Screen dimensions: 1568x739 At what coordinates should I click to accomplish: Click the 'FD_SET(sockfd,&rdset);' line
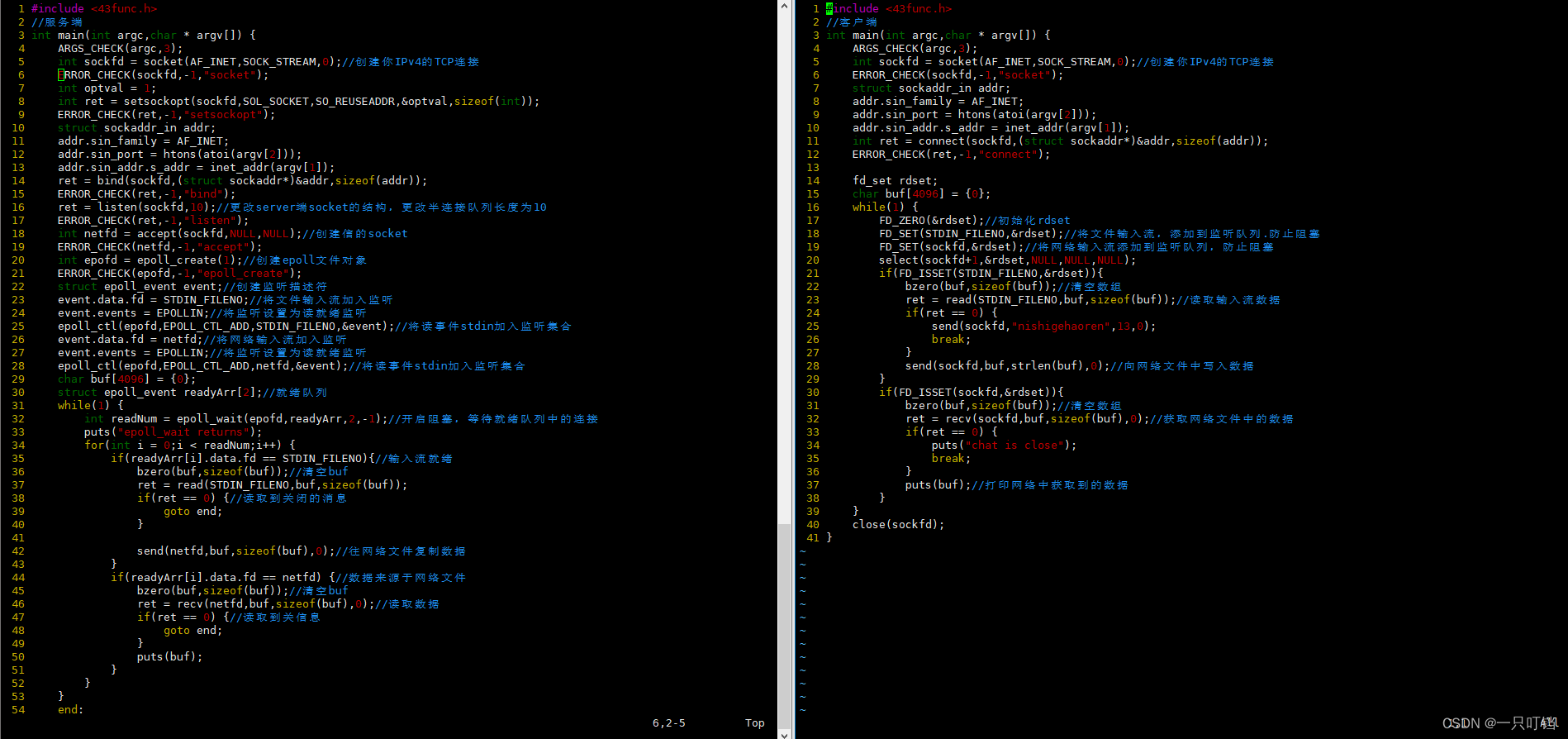tap(1076, 246)
